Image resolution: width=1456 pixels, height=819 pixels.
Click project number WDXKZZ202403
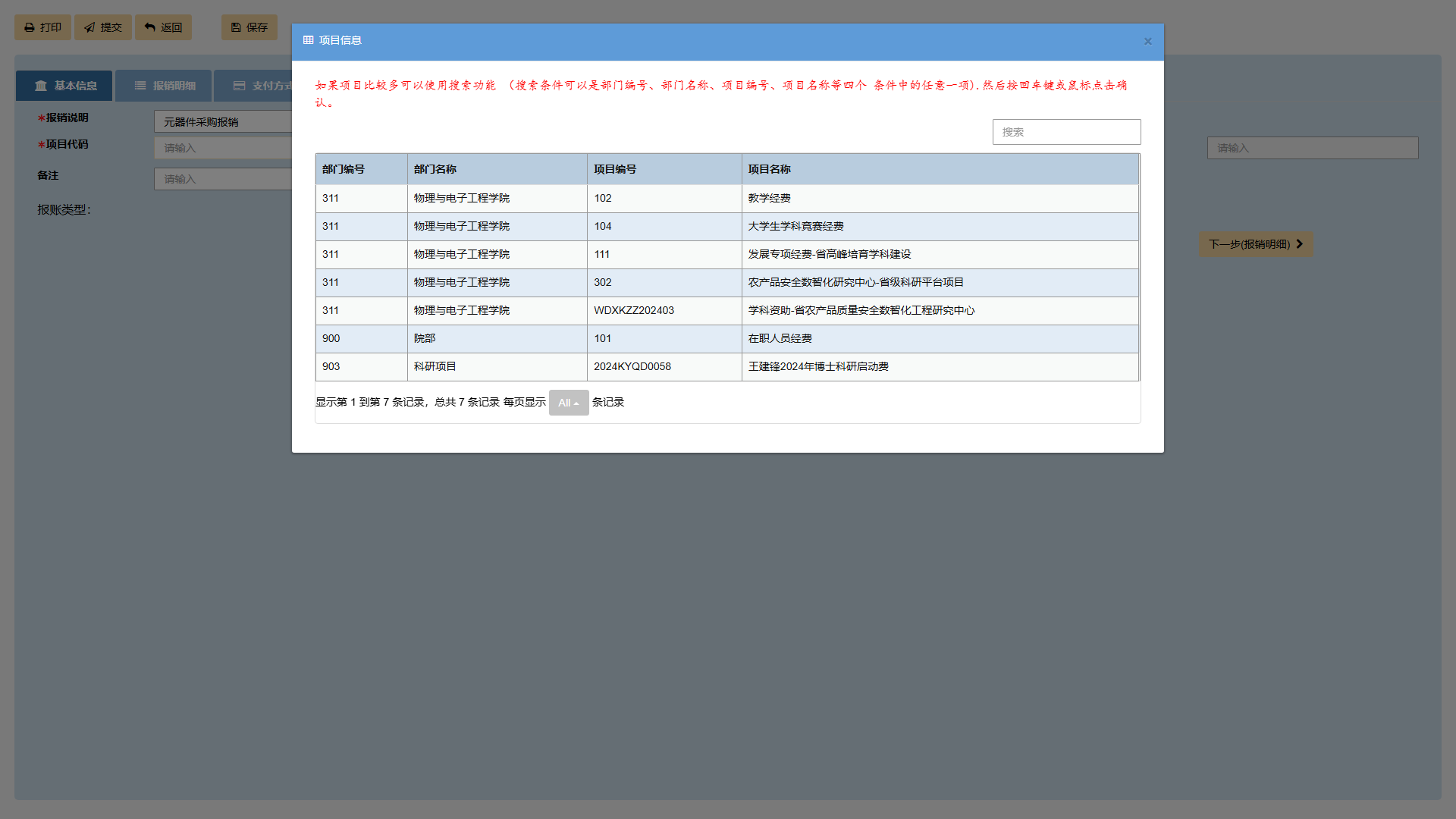(634, 310)
